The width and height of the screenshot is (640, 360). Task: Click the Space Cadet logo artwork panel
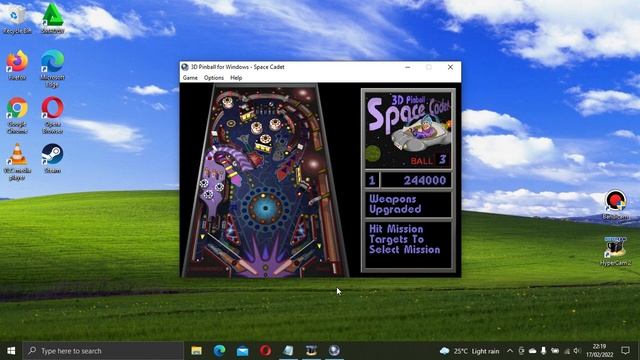(408, 130)
